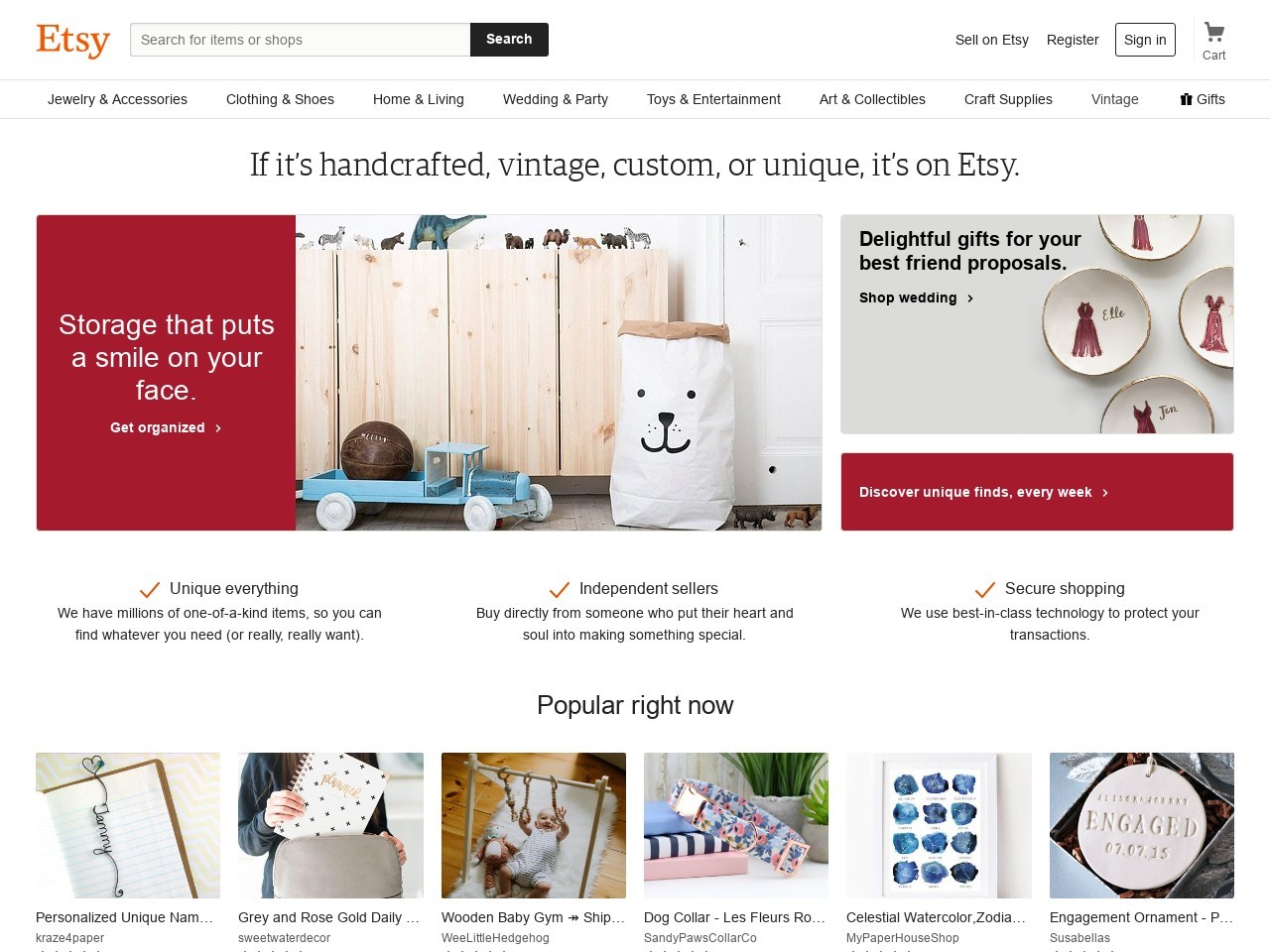Image resolution: width=1270 pixels, height=952 pixels.
Task: Visit the SandyPawsCollarCo shop link
Action: pos(700,938)
